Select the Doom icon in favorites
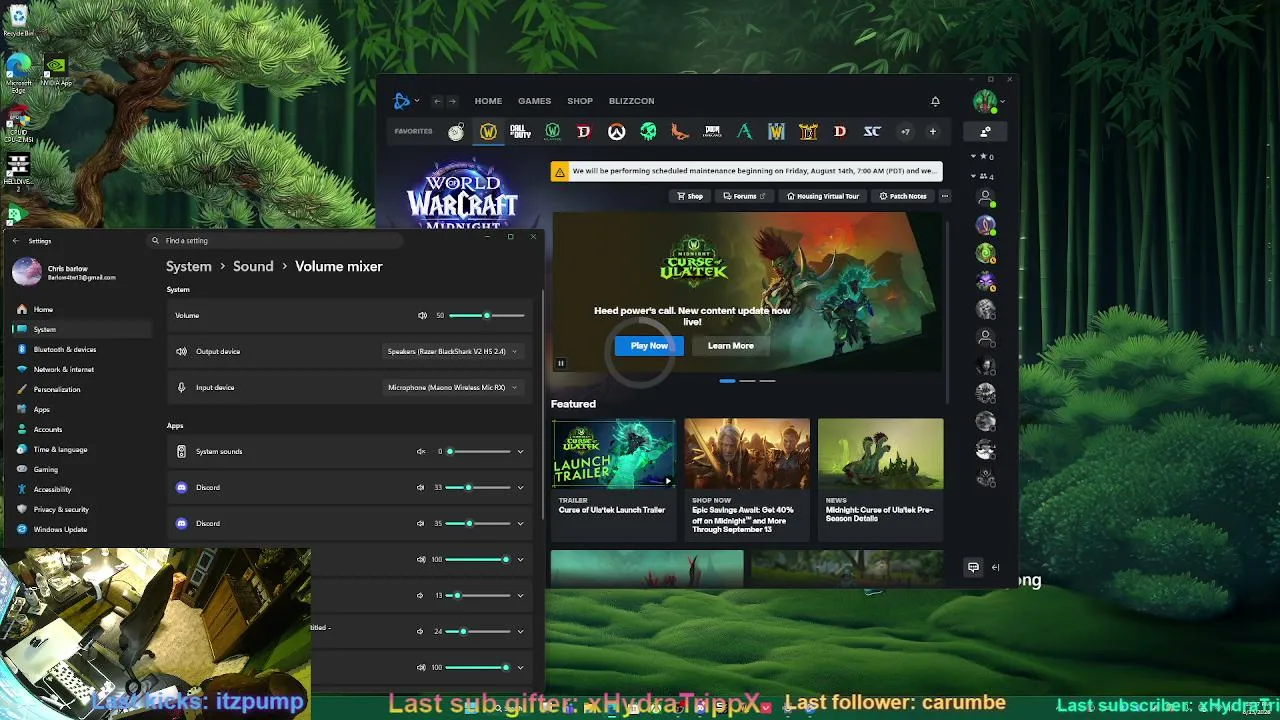The height and width of the screenshot is (720, 1280). [x=712, y=131]
